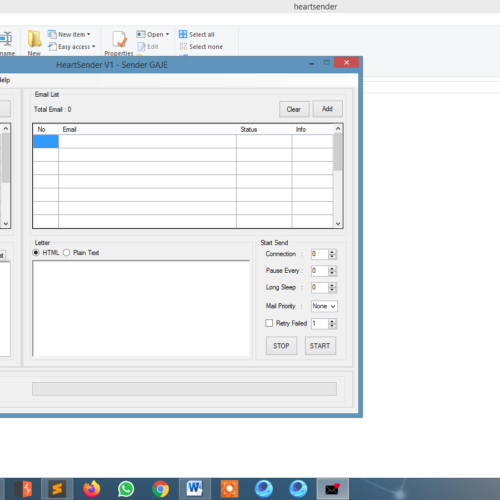Click the Email List vertical scrollbar thumb
The height and width of the screenshot is (500, 500).
coord(338,152)
